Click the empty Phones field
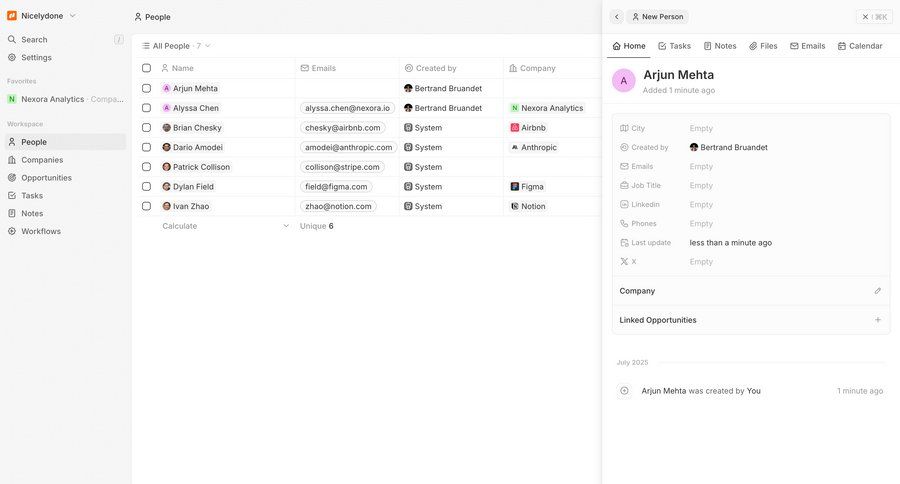The width and height of the screenshot is (900, 484). tap(701, 223)
